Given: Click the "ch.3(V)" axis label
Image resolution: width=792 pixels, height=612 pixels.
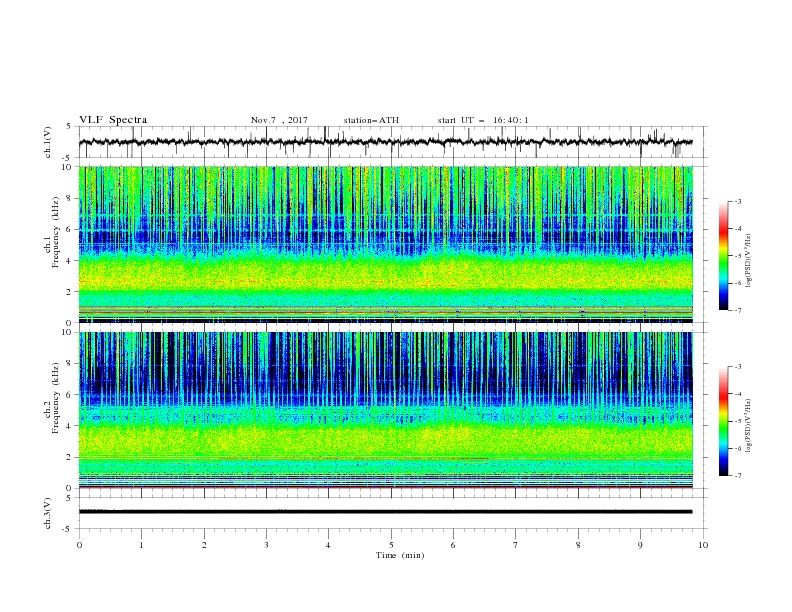Looking at the screenshot, I should point(48,513).
